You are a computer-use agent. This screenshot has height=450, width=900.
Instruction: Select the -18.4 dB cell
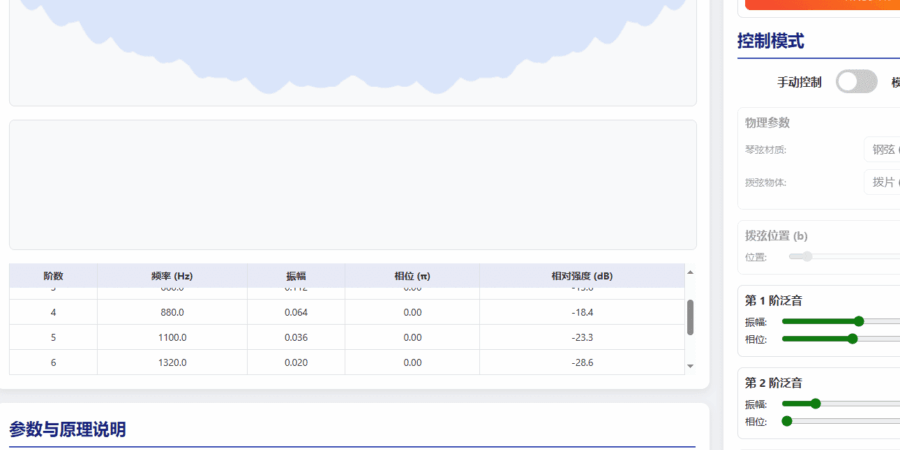(x=582, y=312)
